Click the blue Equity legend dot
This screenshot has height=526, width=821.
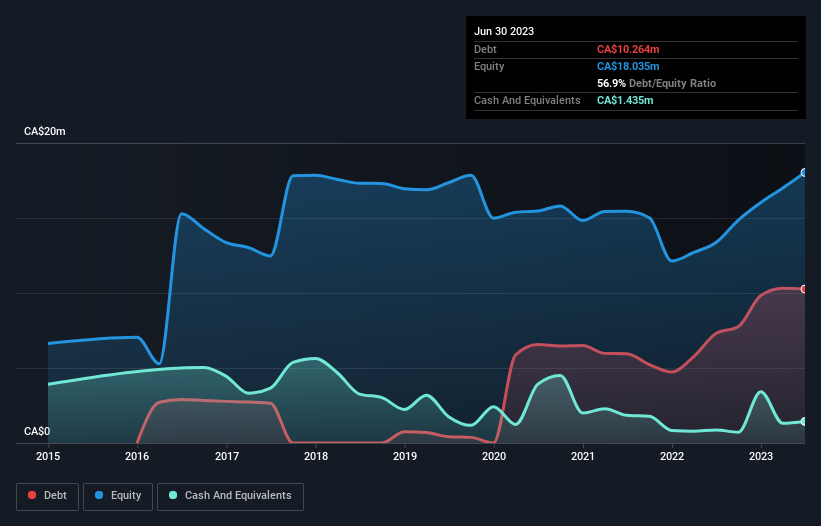click(99, 495)
